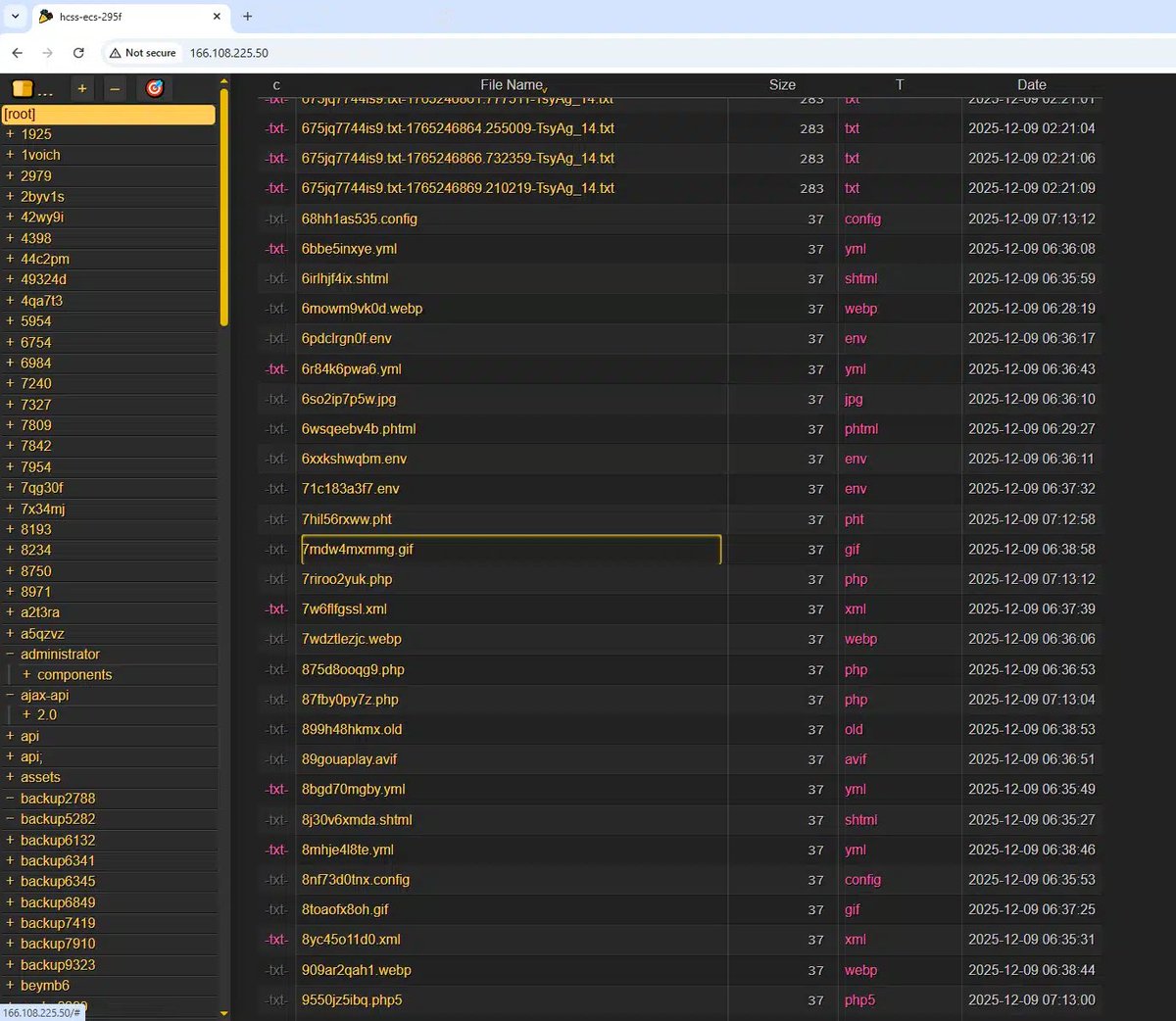Open the Not secure site info badge
Image resolution: width=1176 pixels, height=1021 pixels.
(x=143, y=53)
